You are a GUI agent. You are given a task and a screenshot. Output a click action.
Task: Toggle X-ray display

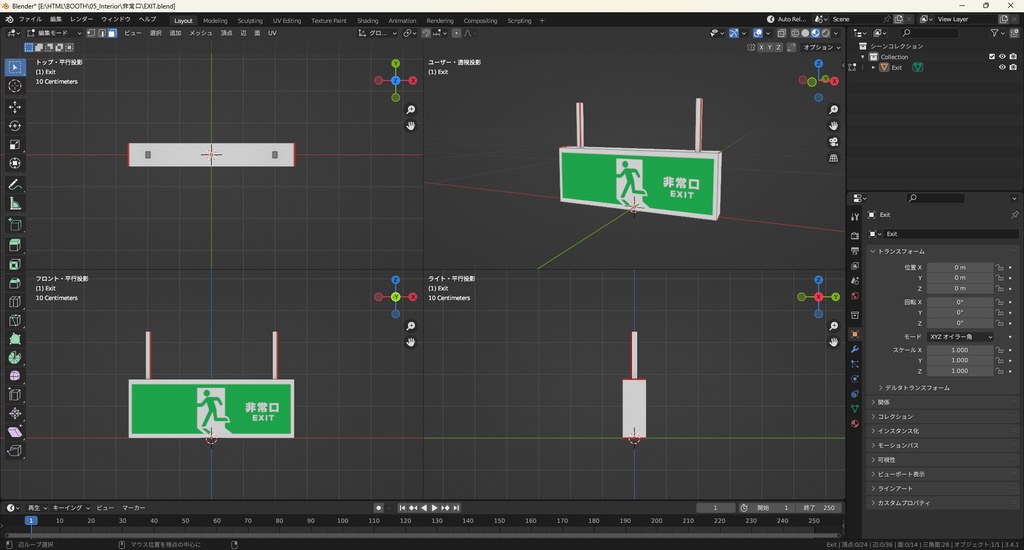point(781,33)
